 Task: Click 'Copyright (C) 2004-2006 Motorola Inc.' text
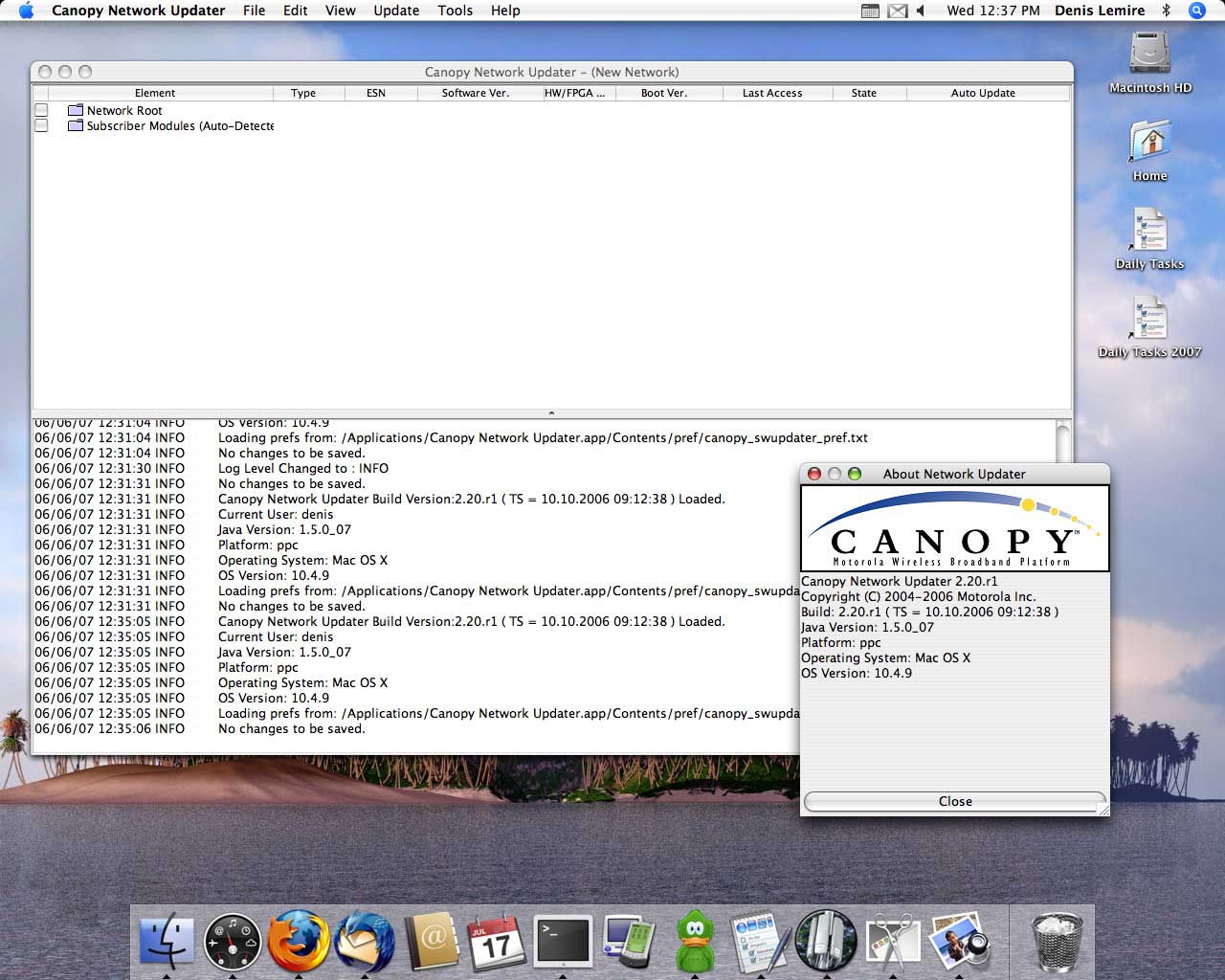(919, 596)
